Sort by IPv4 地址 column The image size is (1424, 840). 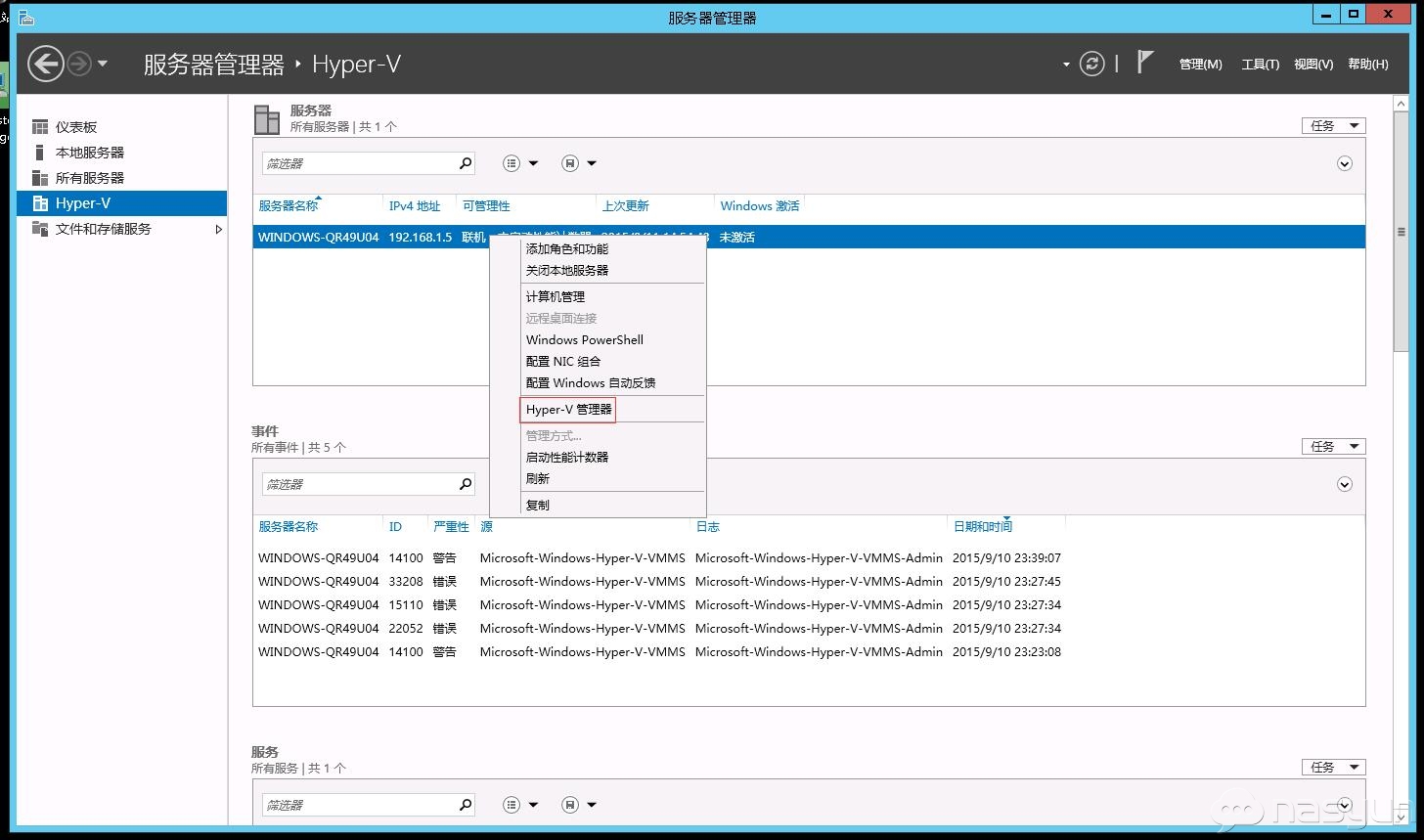415,206
